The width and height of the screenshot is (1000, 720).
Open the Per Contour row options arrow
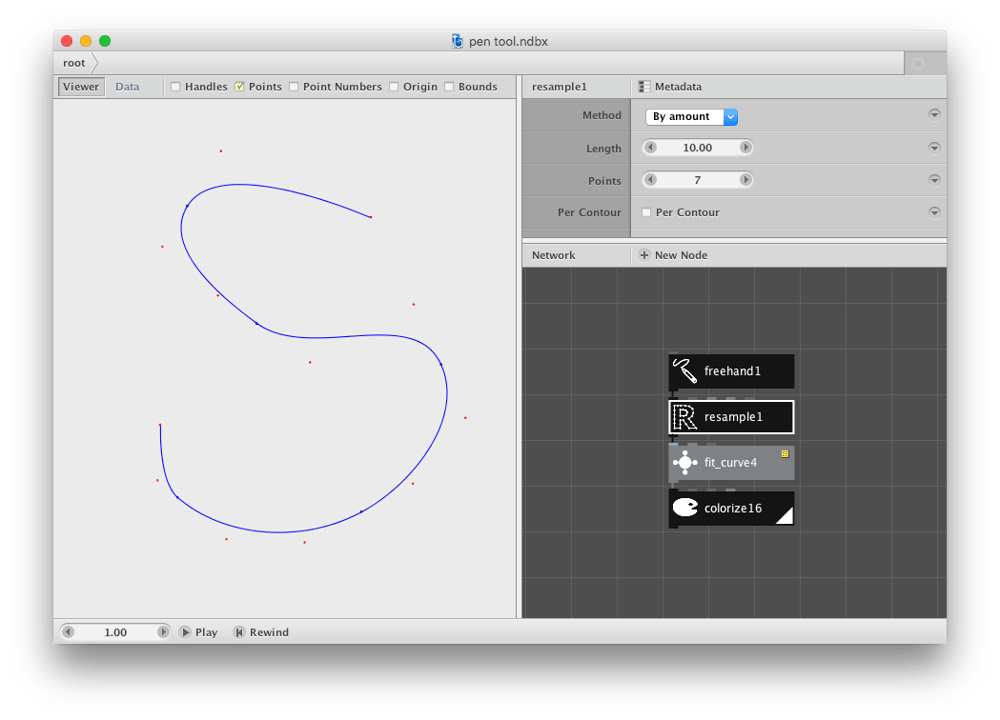tap(934, 212)
